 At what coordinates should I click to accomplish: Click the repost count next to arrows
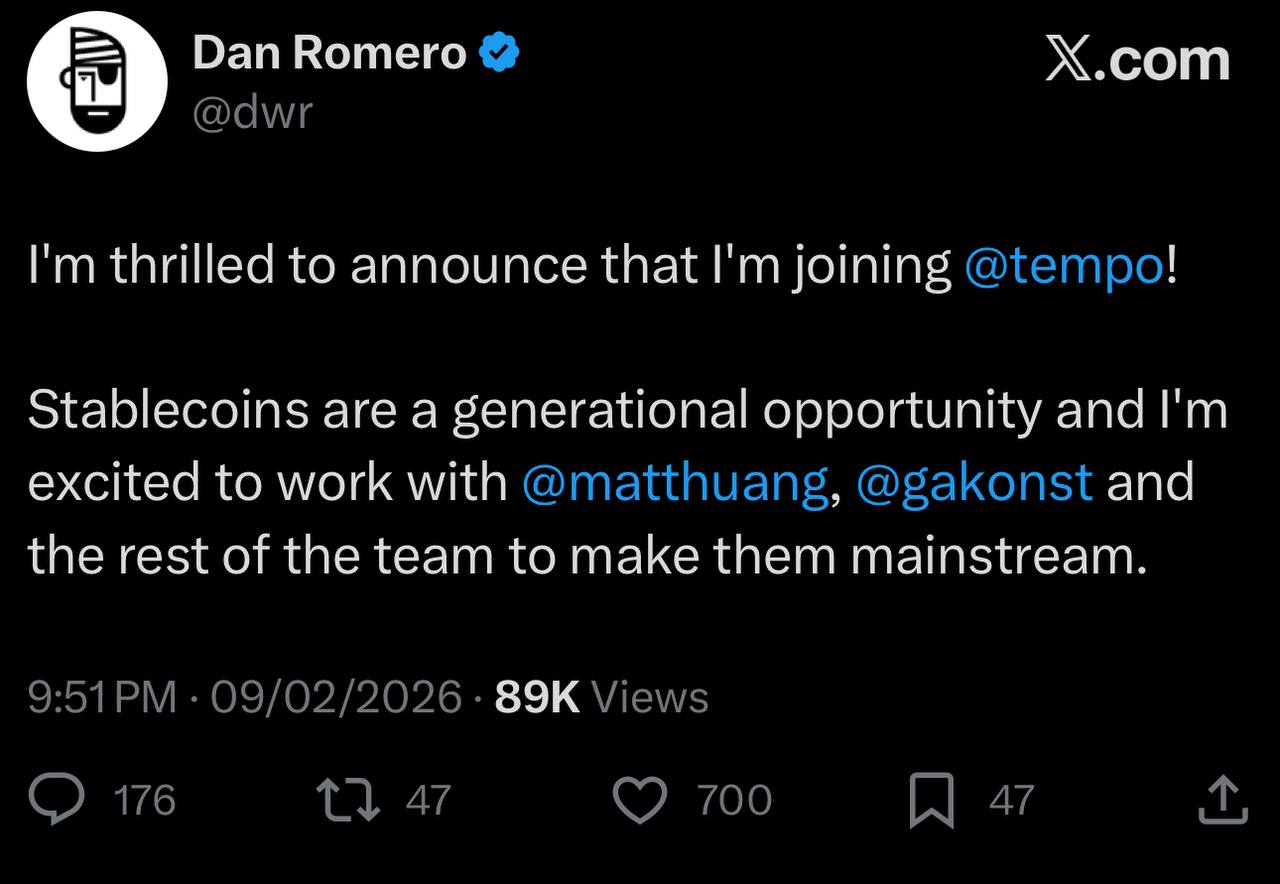428,801
